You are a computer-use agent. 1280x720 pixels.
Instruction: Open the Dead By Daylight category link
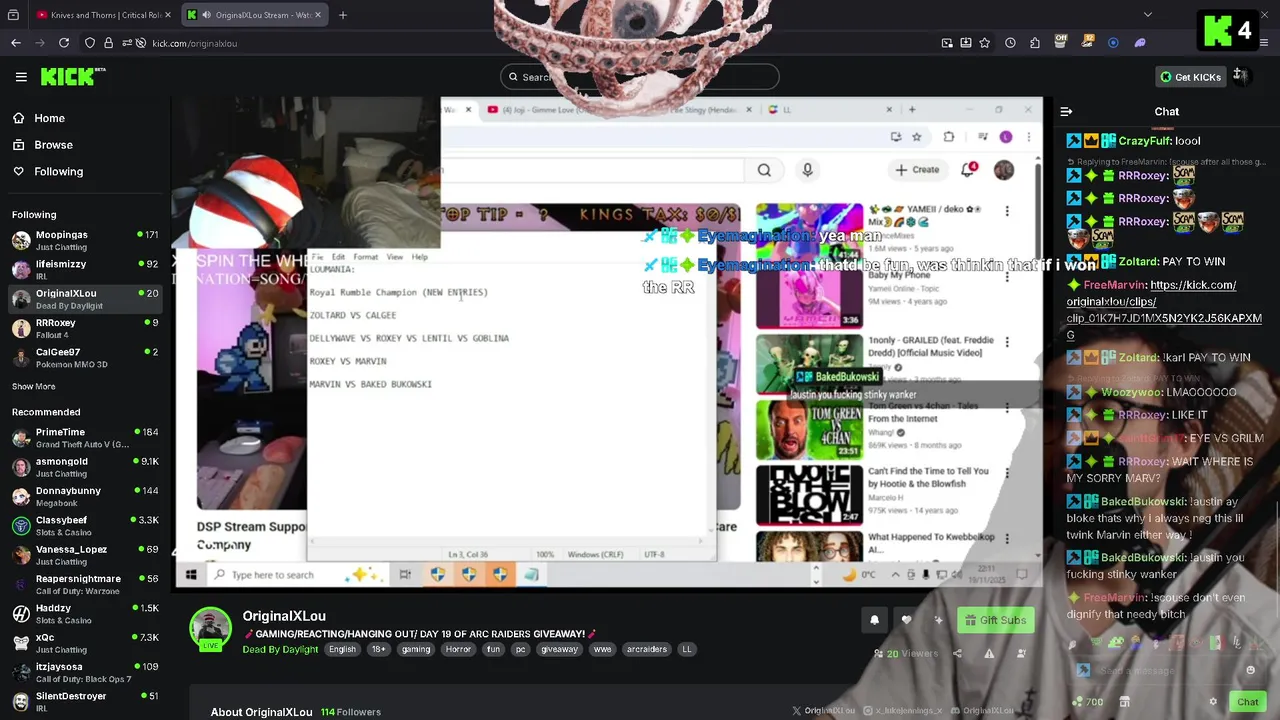pyautogui.click(x=280, y=649)
